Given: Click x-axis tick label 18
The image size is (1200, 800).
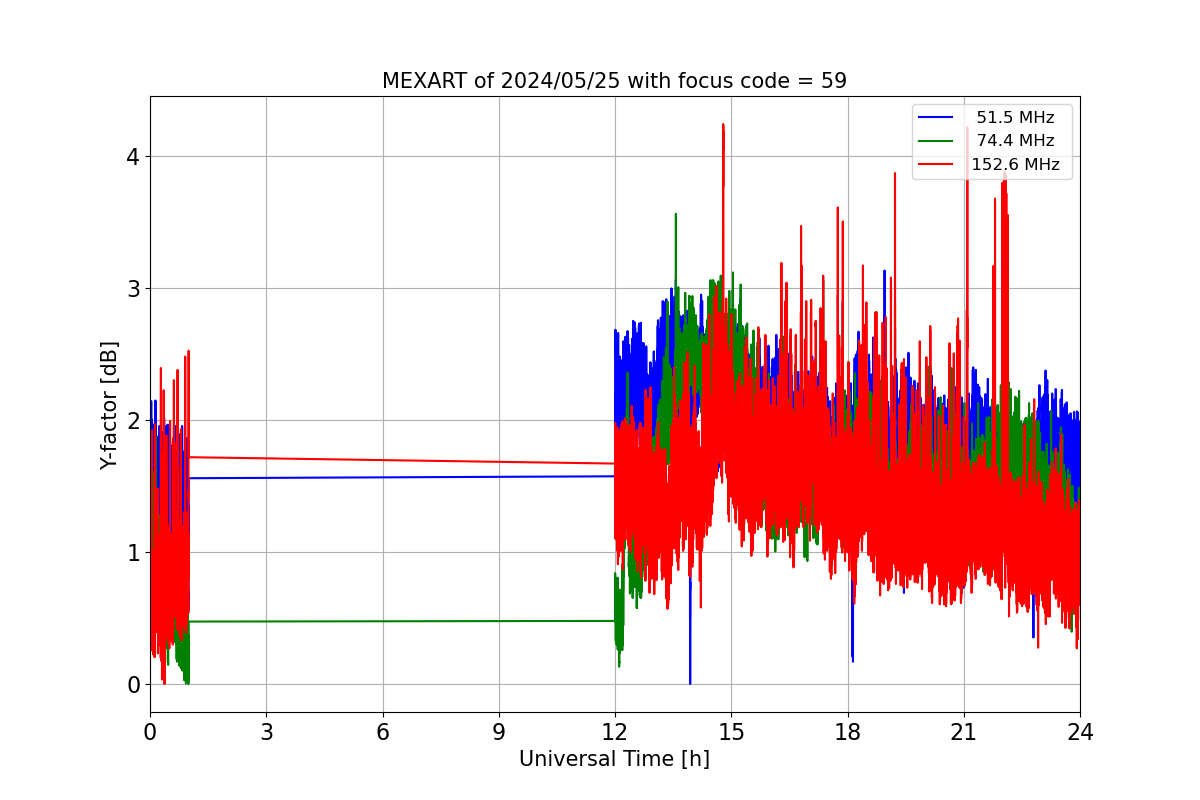Looking at the screenshot, I should pos(848,732).
